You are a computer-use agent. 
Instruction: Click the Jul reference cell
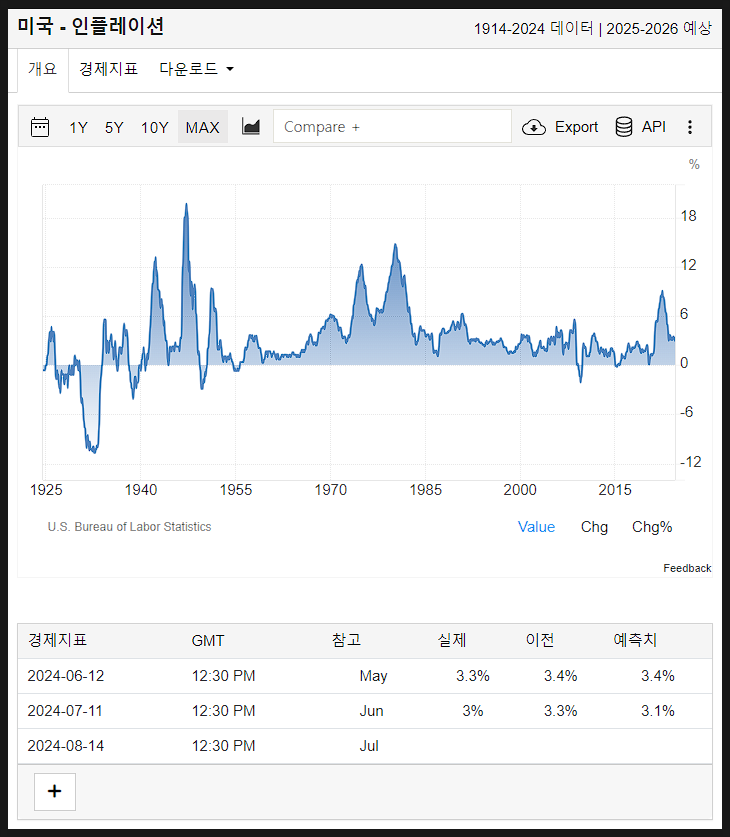click(x=369, y=746)
